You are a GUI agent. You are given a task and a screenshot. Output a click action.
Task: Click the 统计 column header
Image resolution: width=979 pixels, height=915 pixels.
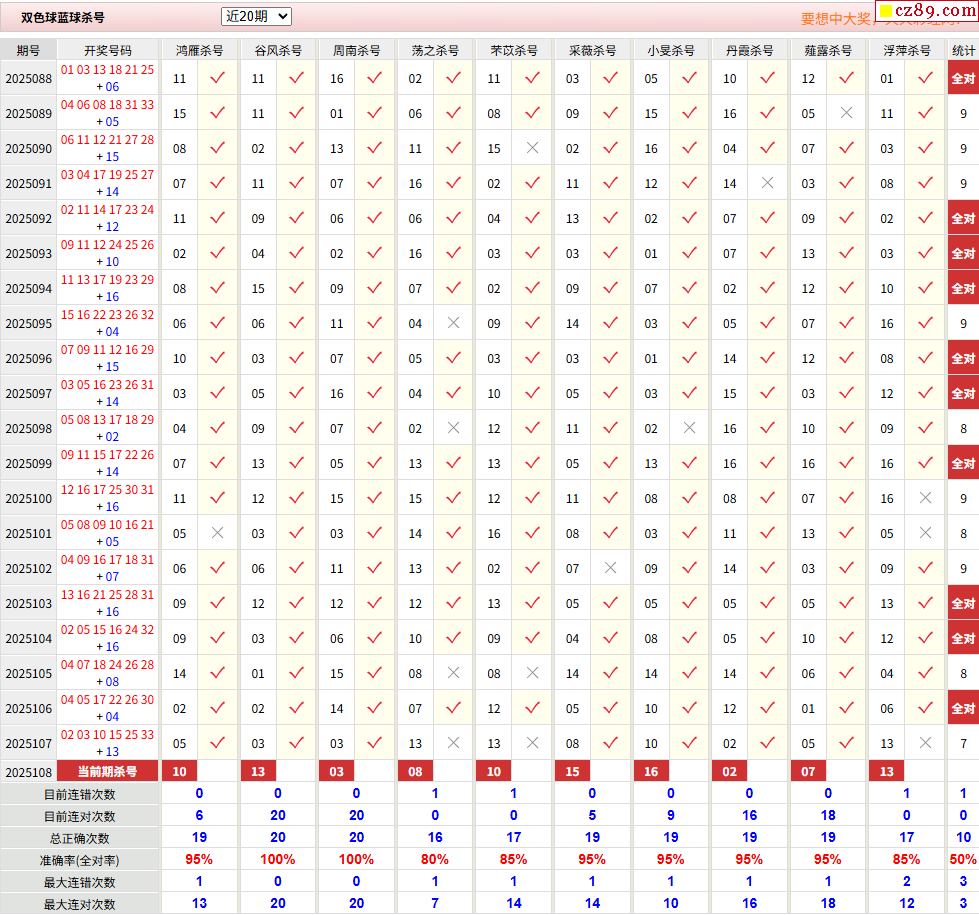963,50
